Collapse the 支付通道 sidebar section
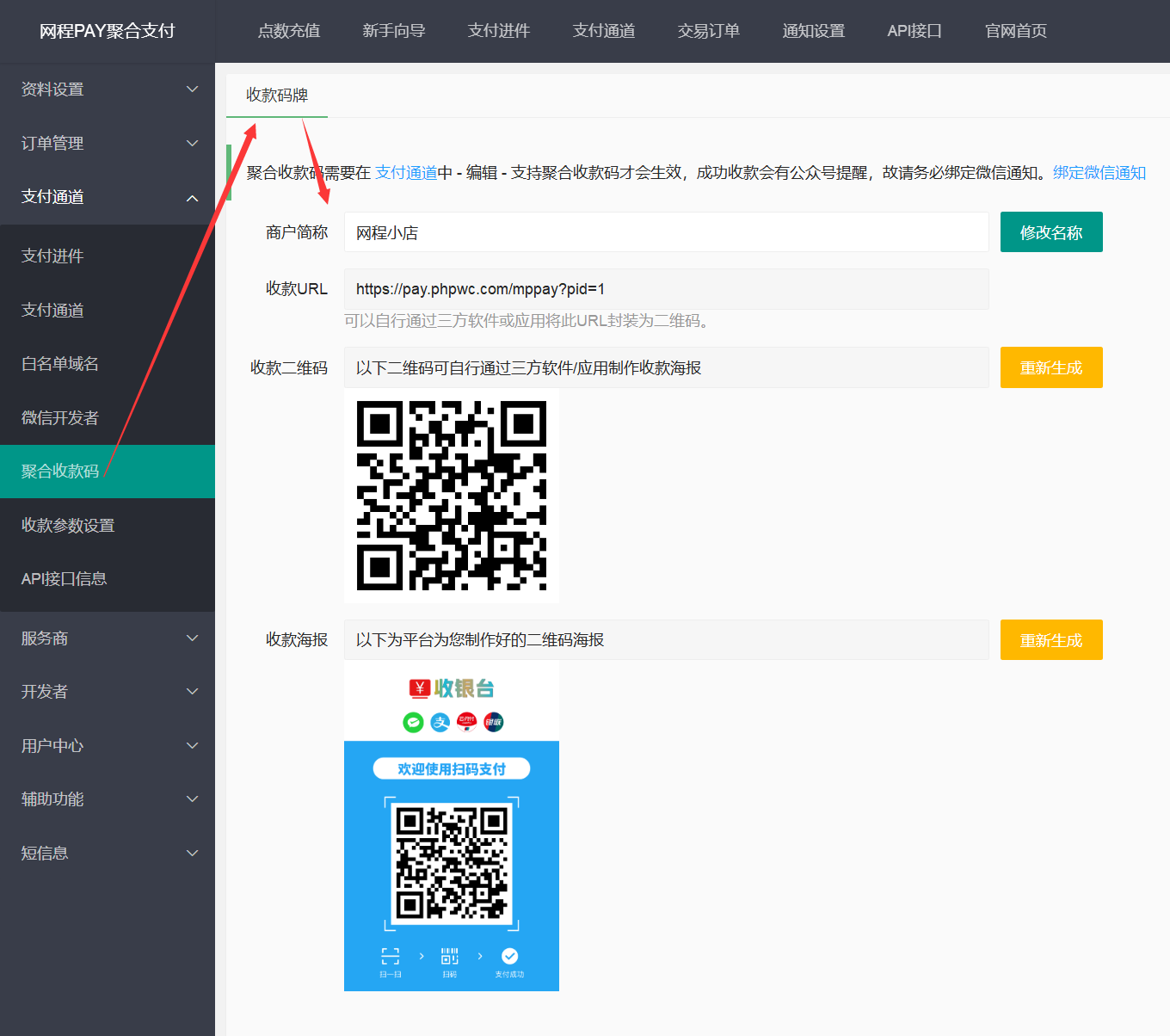The width and height of the screenshot is (1170, 1036). [x=107, y=197]
